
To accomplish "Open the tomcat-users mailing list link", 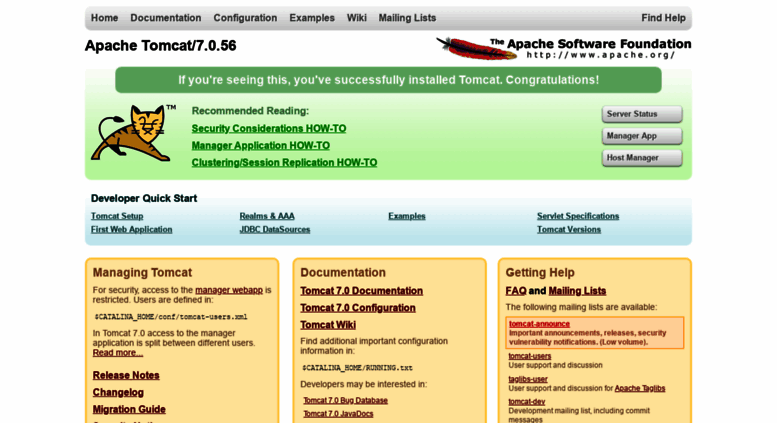I will [530, 356].
